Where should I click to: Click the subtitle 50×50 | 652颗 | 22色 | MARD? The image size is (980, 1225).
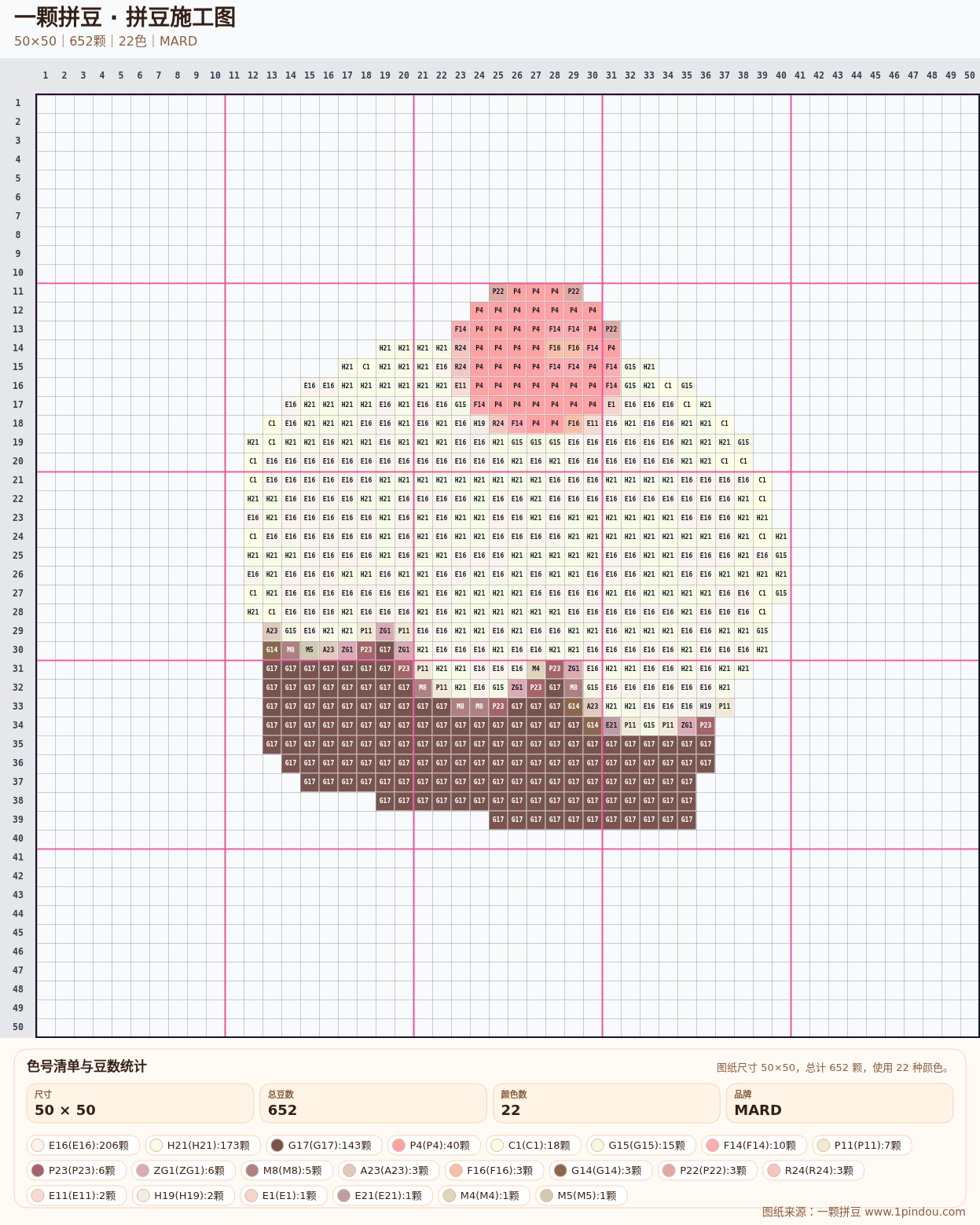coord(105,41)
